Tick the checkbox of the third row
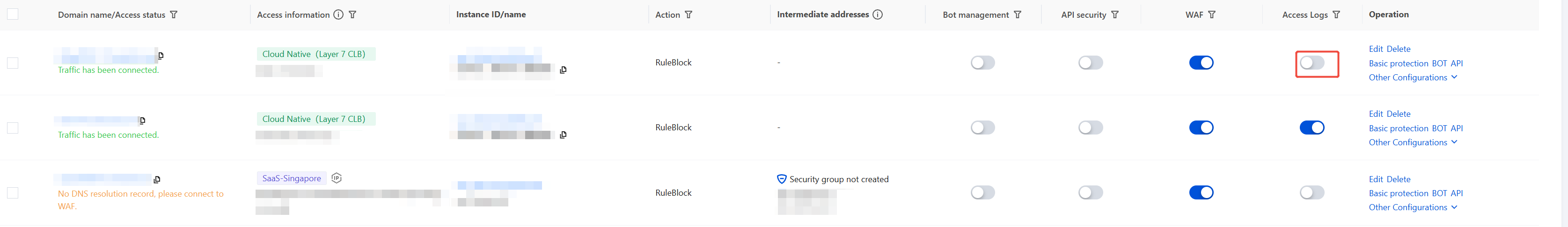 point(13,193)
